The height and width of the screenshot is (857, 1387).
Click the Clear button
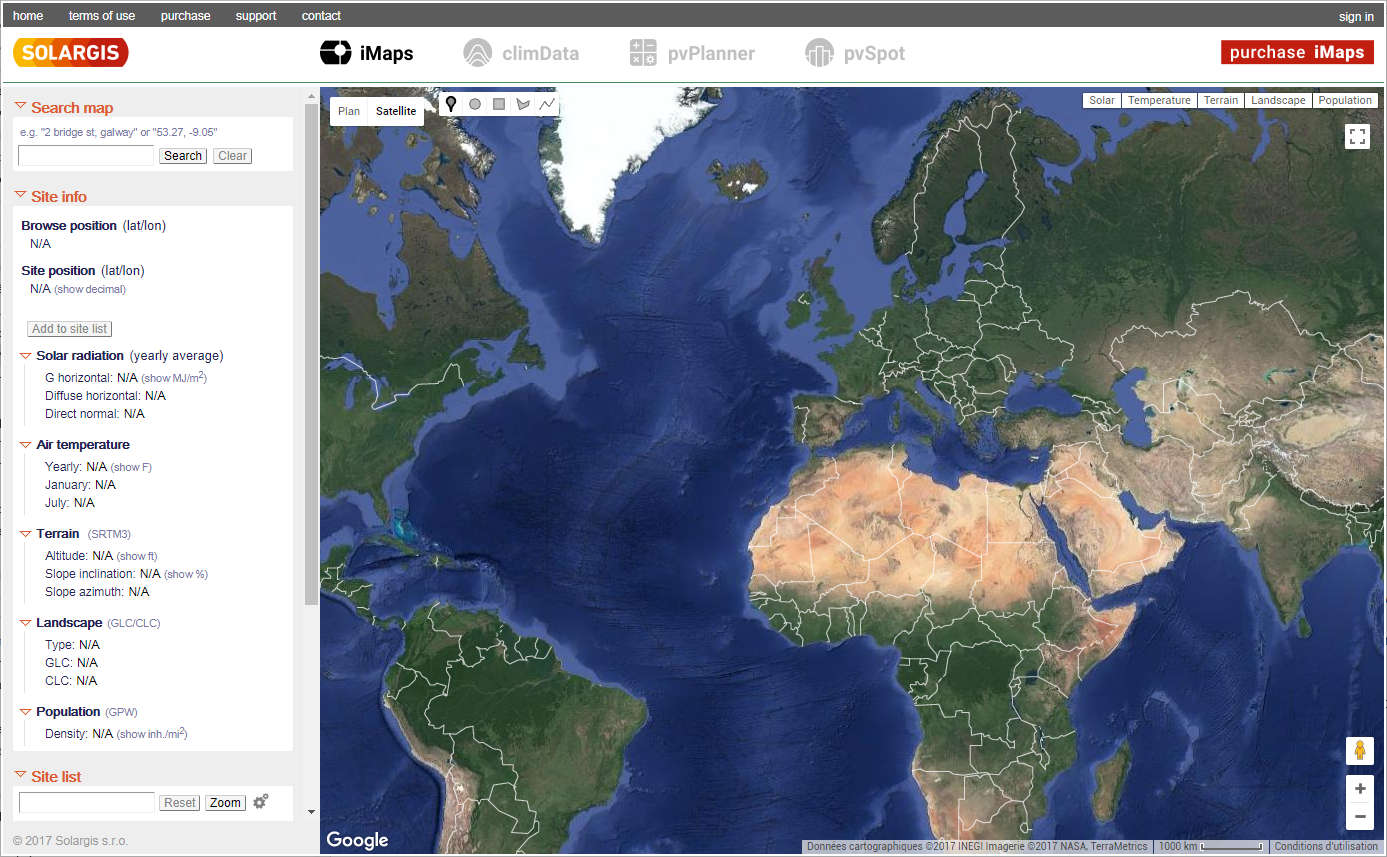point(233,156)
